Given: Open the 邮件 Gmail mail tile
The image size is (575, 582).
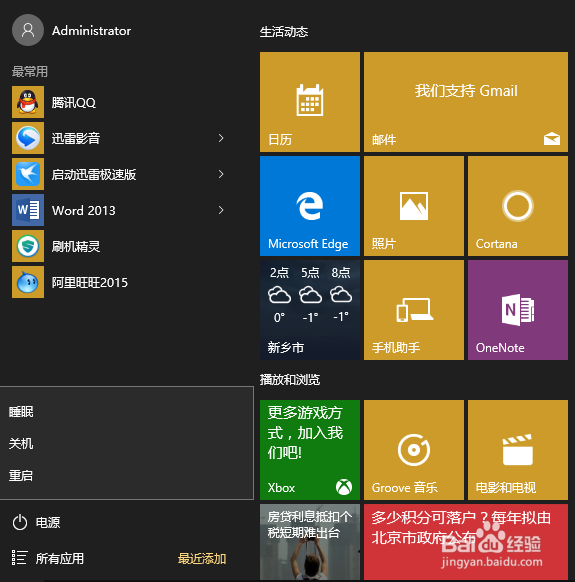Looking at the screenshot, I should click(466, 102).
